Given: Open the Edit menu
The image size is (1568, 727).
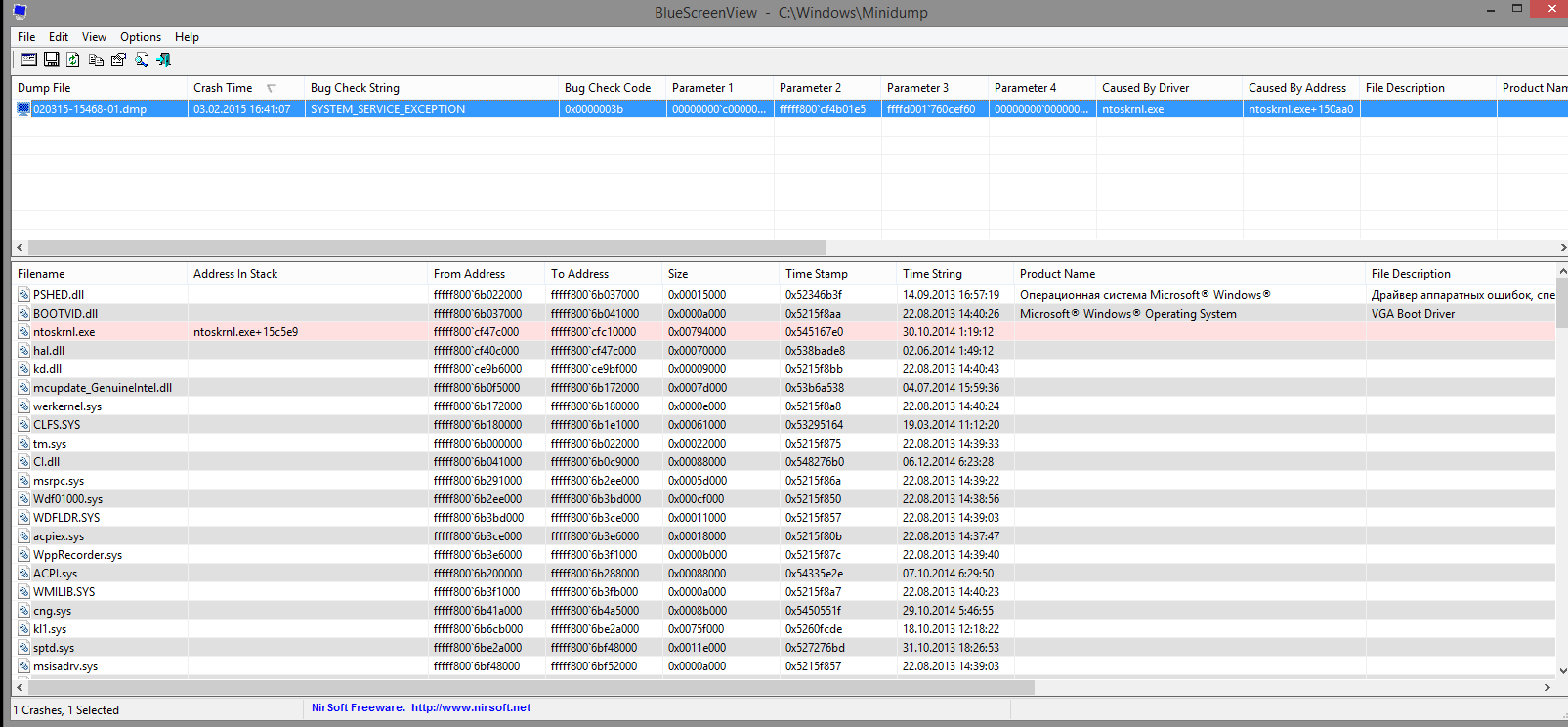Looking at the screenshot, I should click(x=59, y=37).
